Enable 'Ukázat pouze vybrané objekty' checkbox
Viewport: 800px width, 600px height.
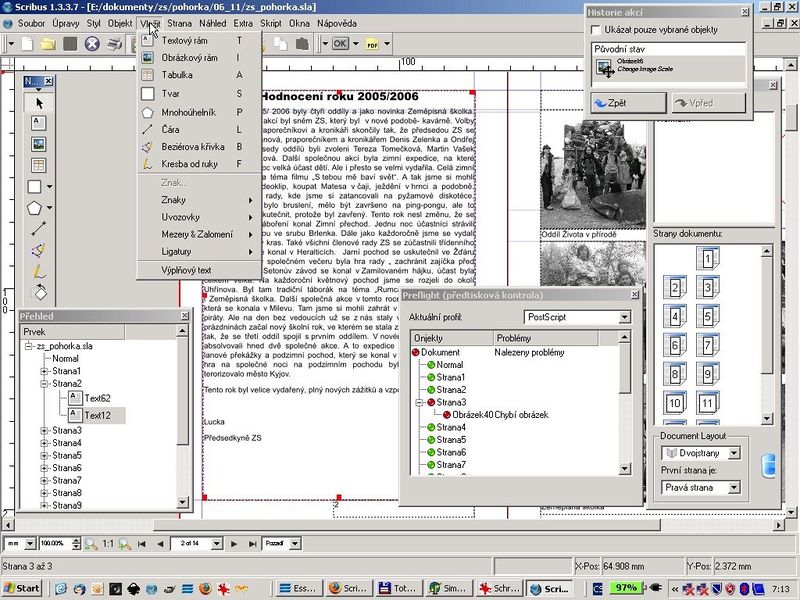(x=597, y=31)
